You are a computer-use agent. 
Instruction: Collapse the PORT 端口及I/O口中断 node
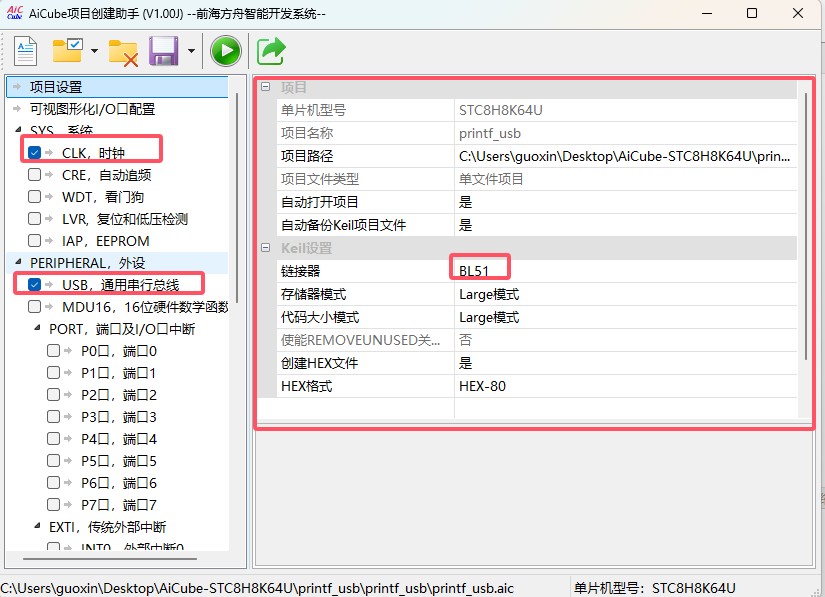coord(37,328)
